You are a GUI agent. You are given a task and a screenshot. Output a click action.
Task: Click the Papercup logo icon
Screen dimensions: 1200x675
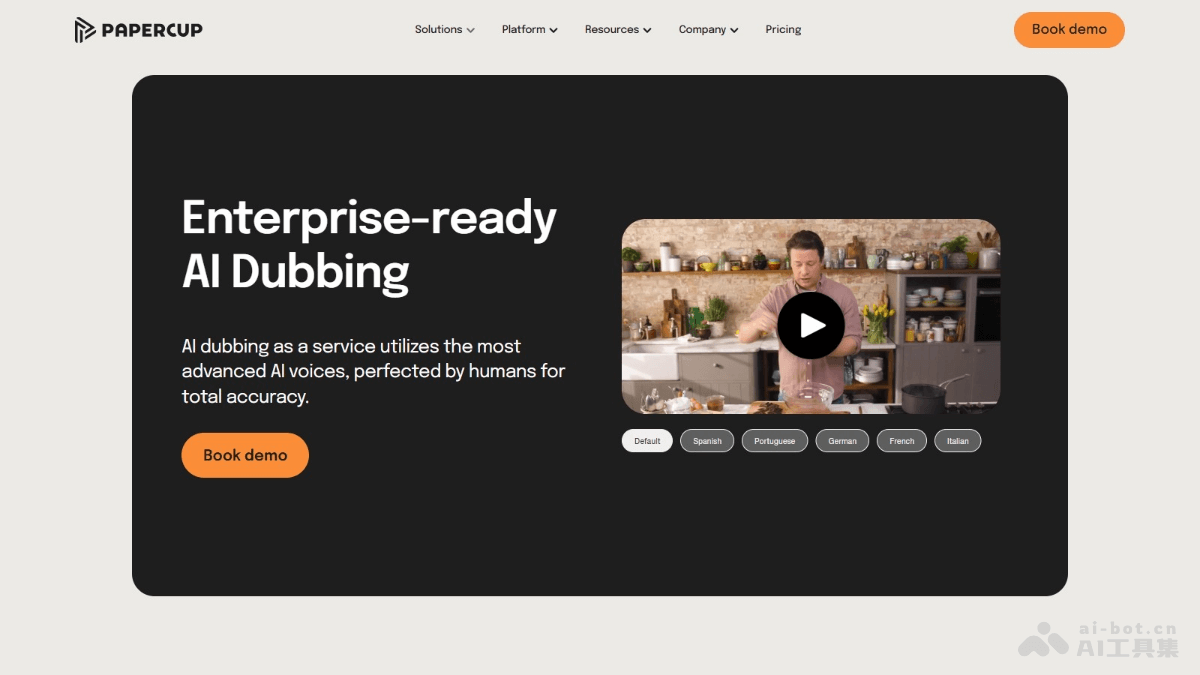[85, 30]
